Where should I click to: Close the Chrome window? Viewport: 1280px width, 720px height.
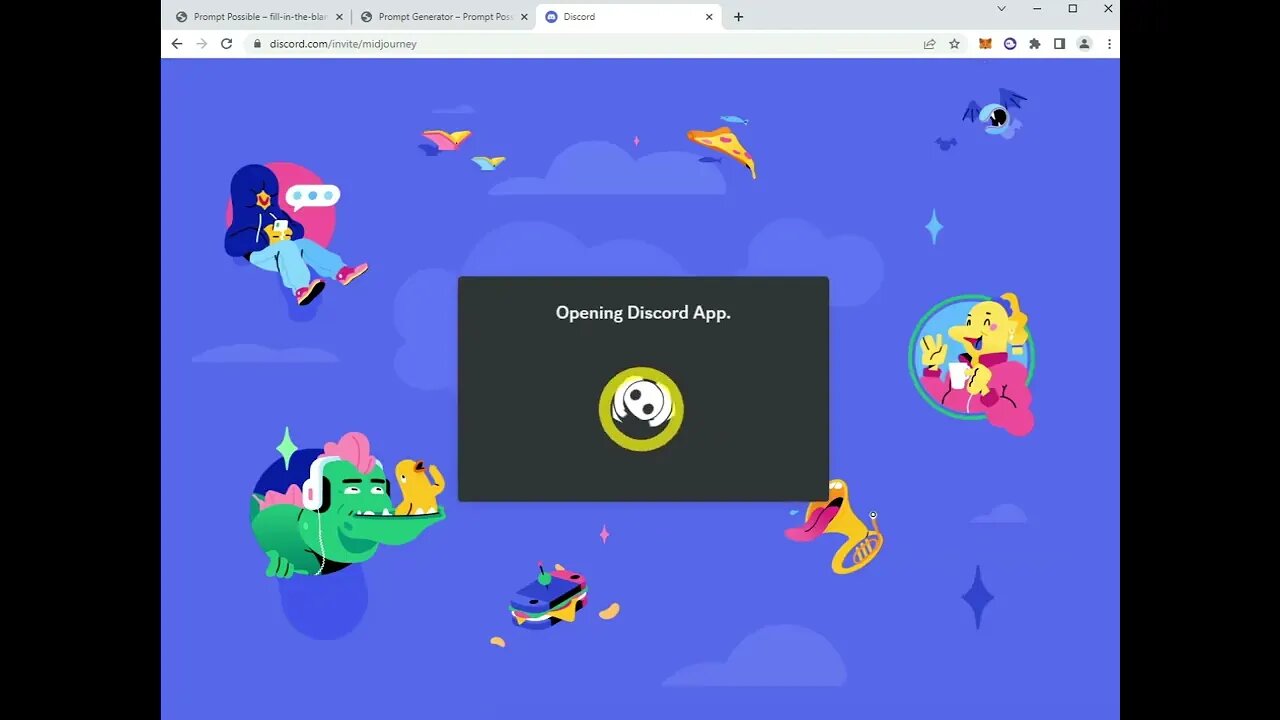pos(1108,9)
